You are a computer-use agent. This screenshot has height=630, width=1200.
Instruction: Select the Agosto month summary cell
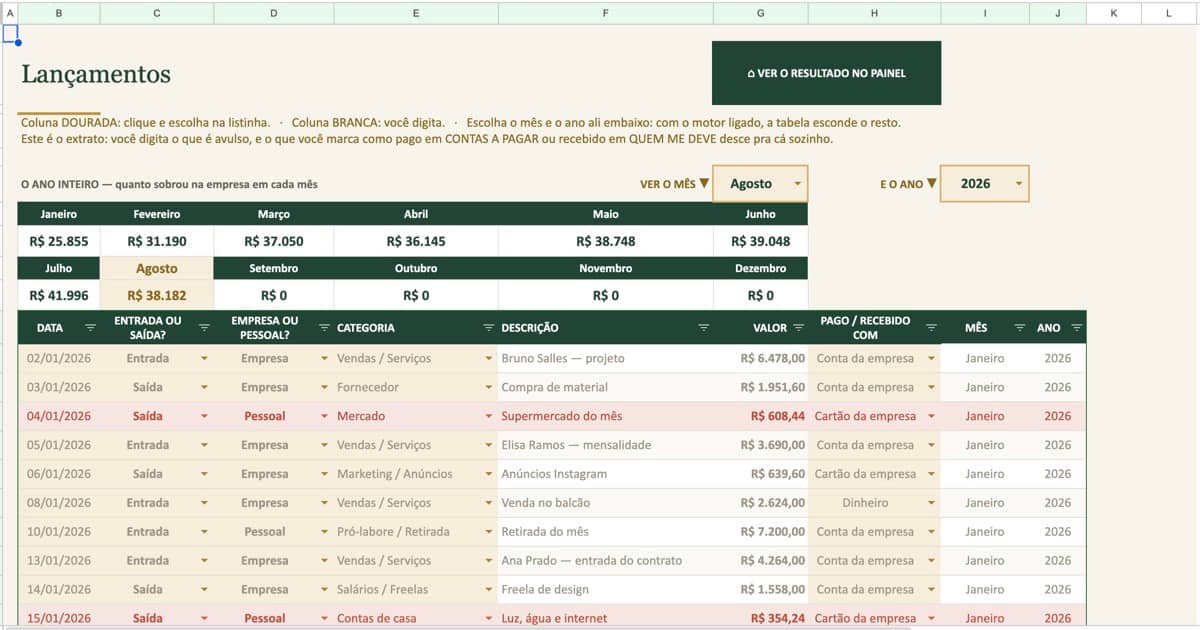tap(157, 296)
